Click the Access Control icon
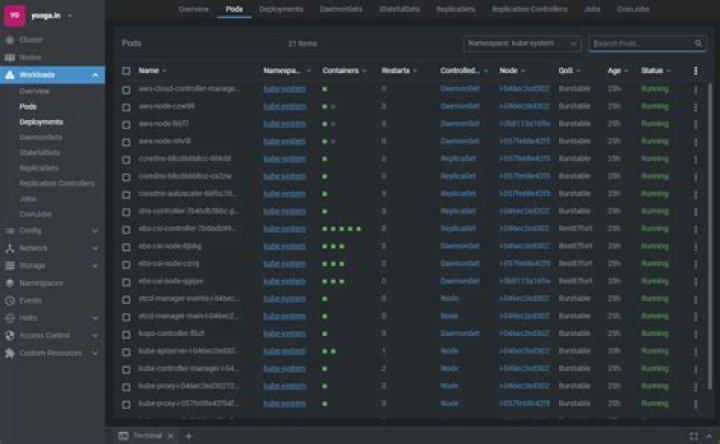The image size is (720, 444). pos(10,336)
